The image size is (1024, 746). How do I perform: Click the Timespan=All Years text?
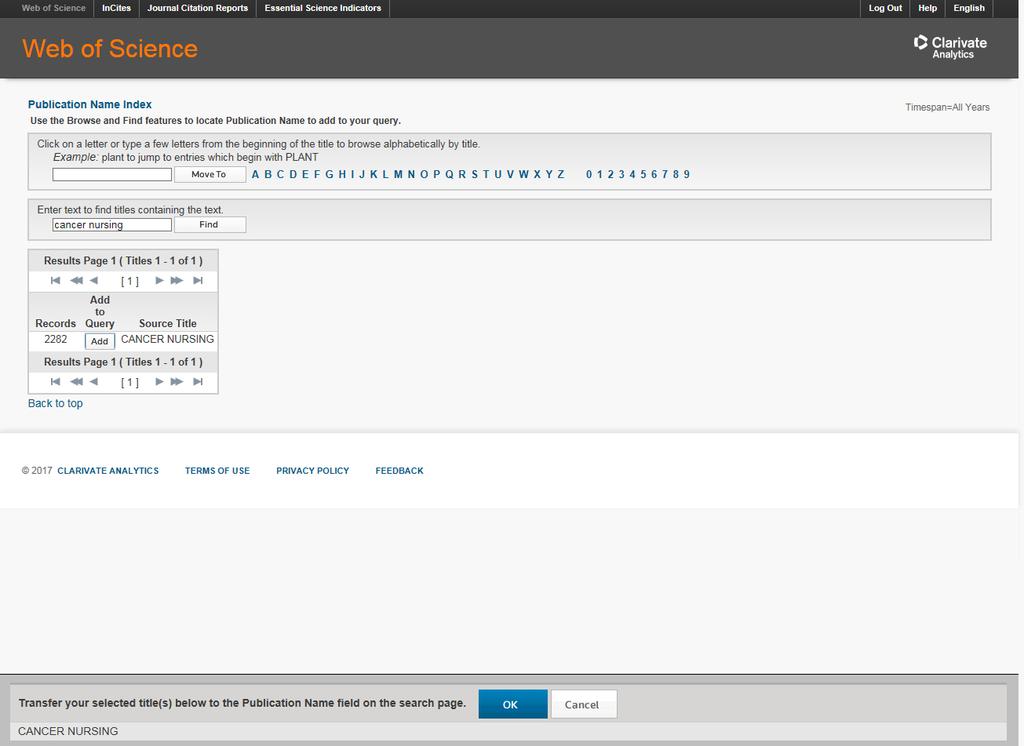(947, 107)
